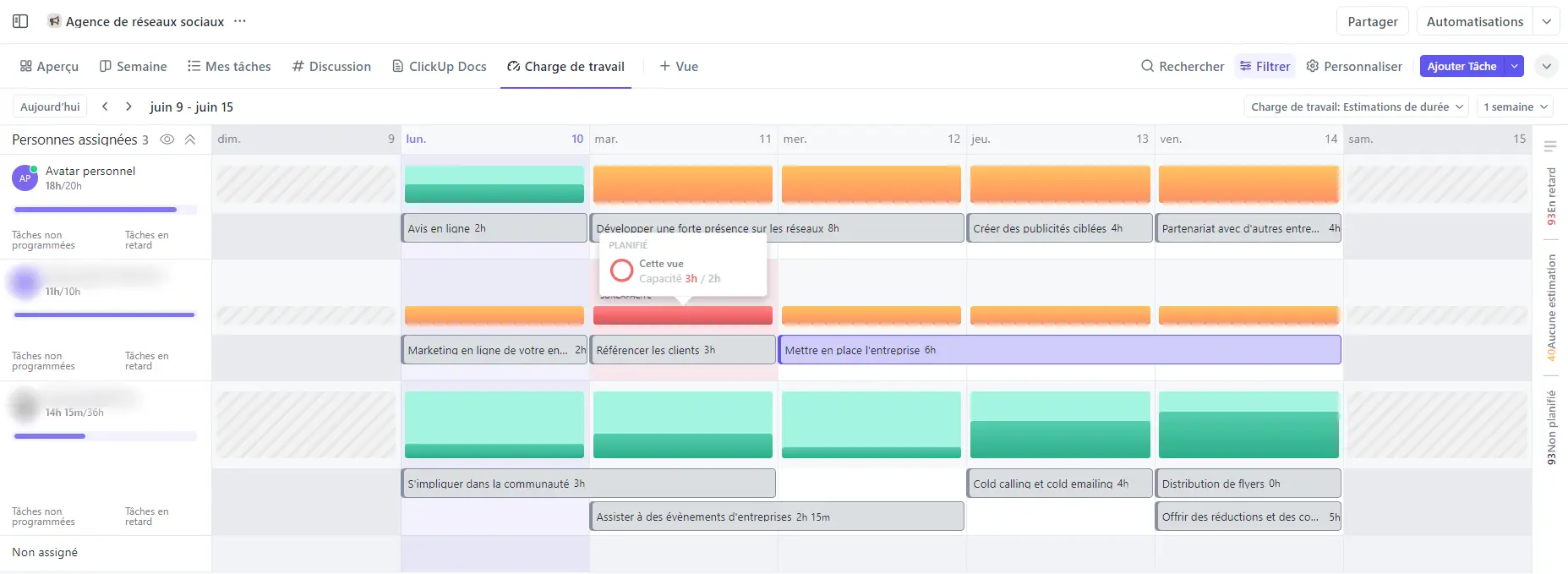Jump to Aujourd'hui
Image resolution: width=1568 pixels, height=574 pixels.
click(50, 107)
